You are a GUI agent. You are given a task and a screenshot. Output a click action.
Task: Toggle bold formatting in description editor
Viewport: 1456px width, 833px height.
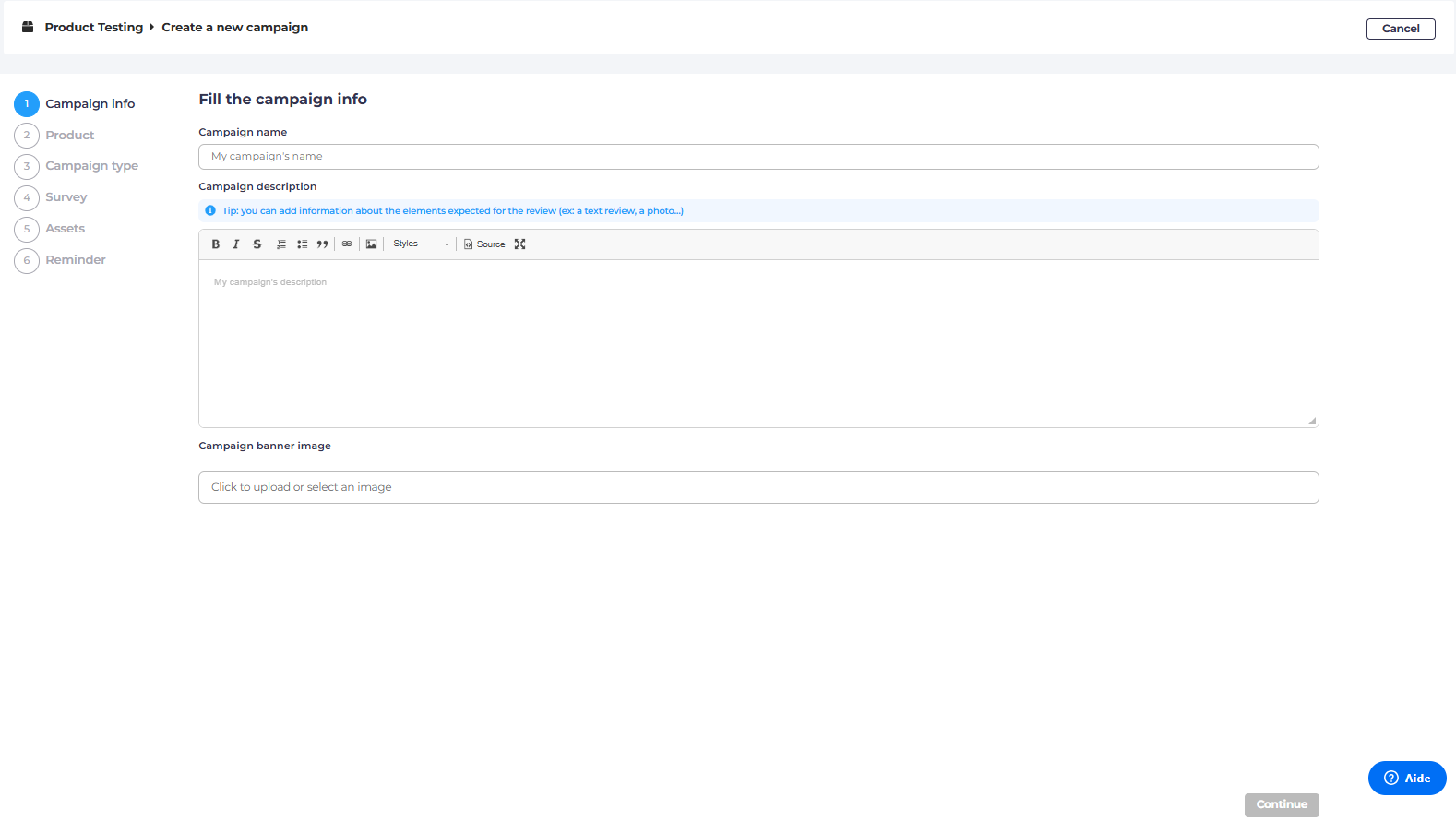216,244
